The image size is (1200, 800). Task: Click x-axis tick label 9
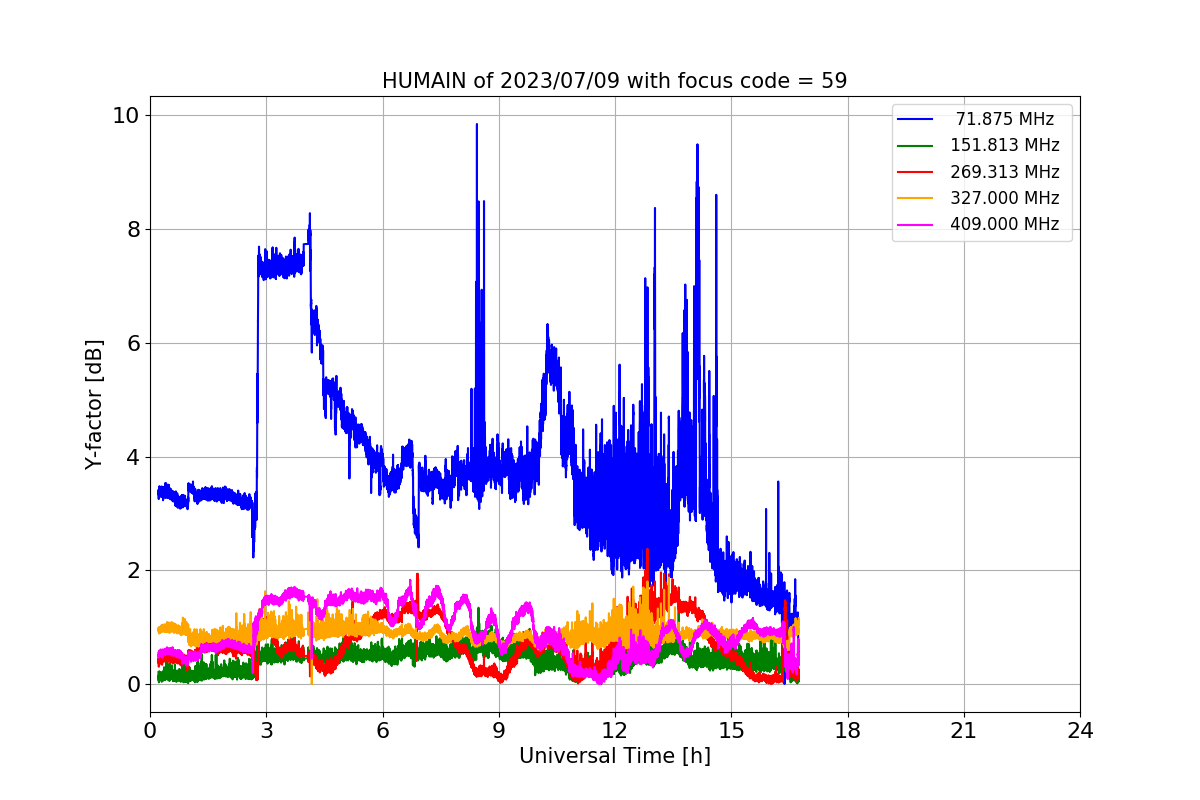point(499,731)
